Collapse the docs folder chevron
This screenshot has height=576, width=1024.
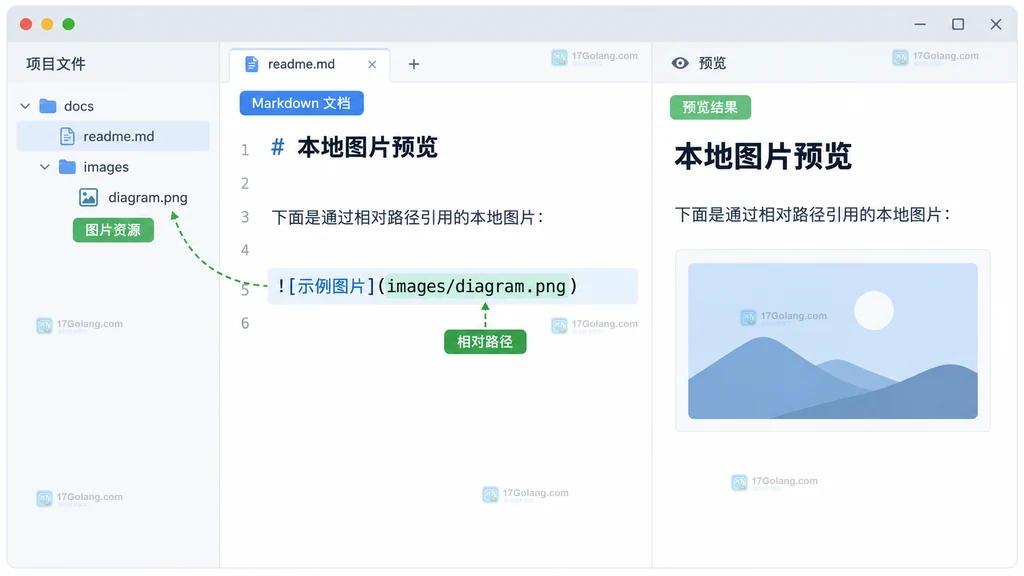tap(25, 106)
